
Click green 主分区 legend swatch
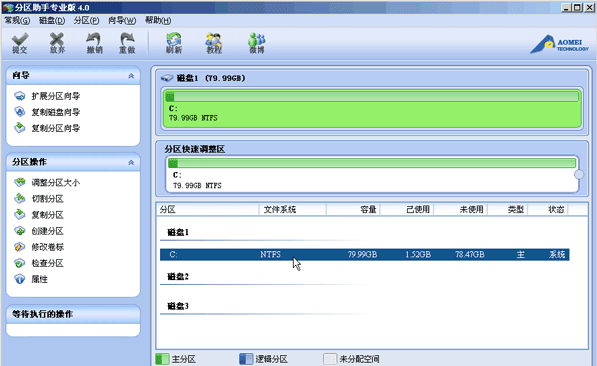click(x=162, y=359)
